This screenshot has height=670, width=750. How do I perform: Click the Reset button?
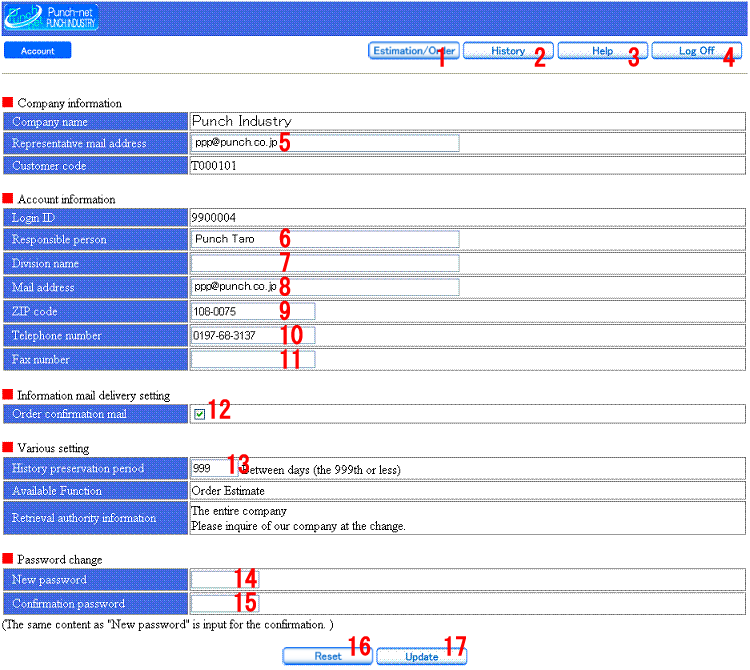(x=328, y=656)
